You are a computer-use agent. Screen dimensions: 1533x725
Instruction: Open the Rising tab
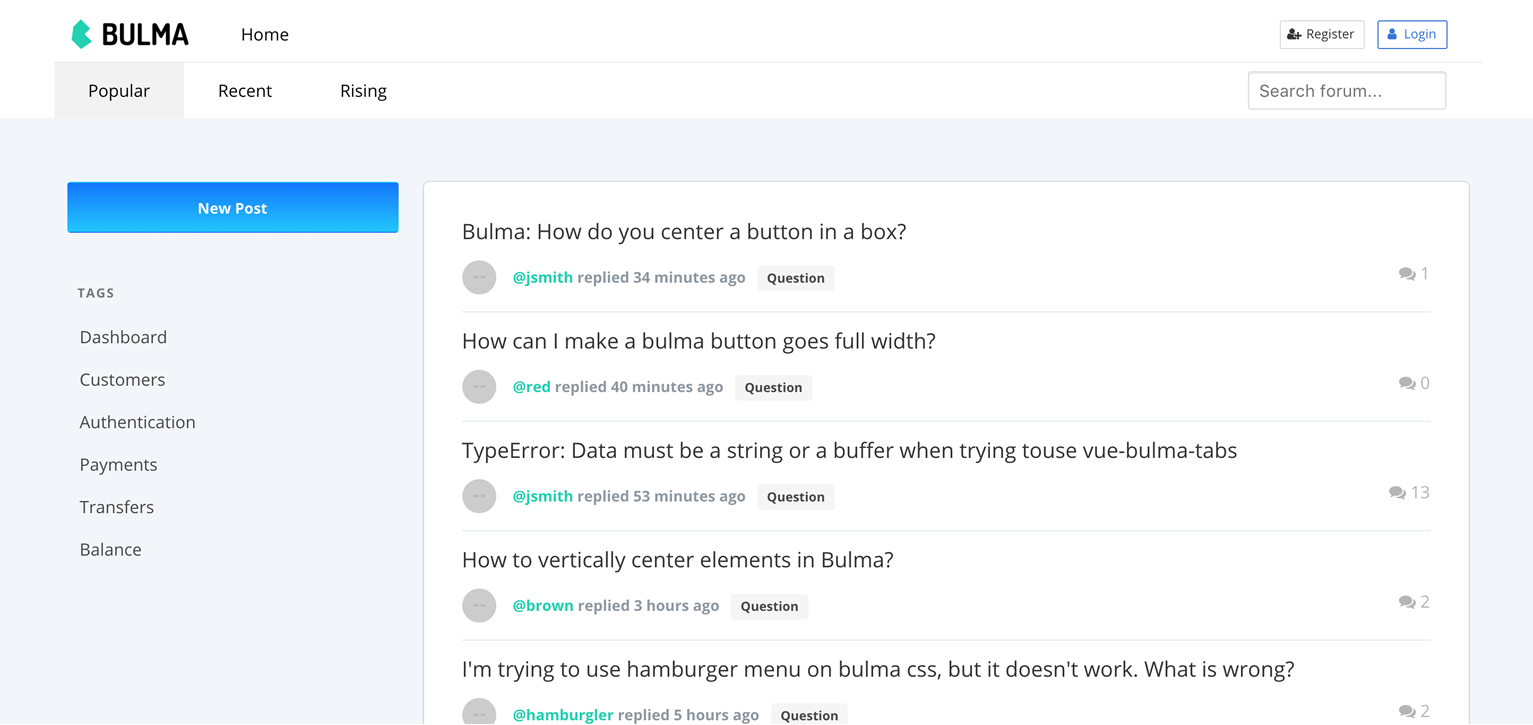(x=363, y=91)
